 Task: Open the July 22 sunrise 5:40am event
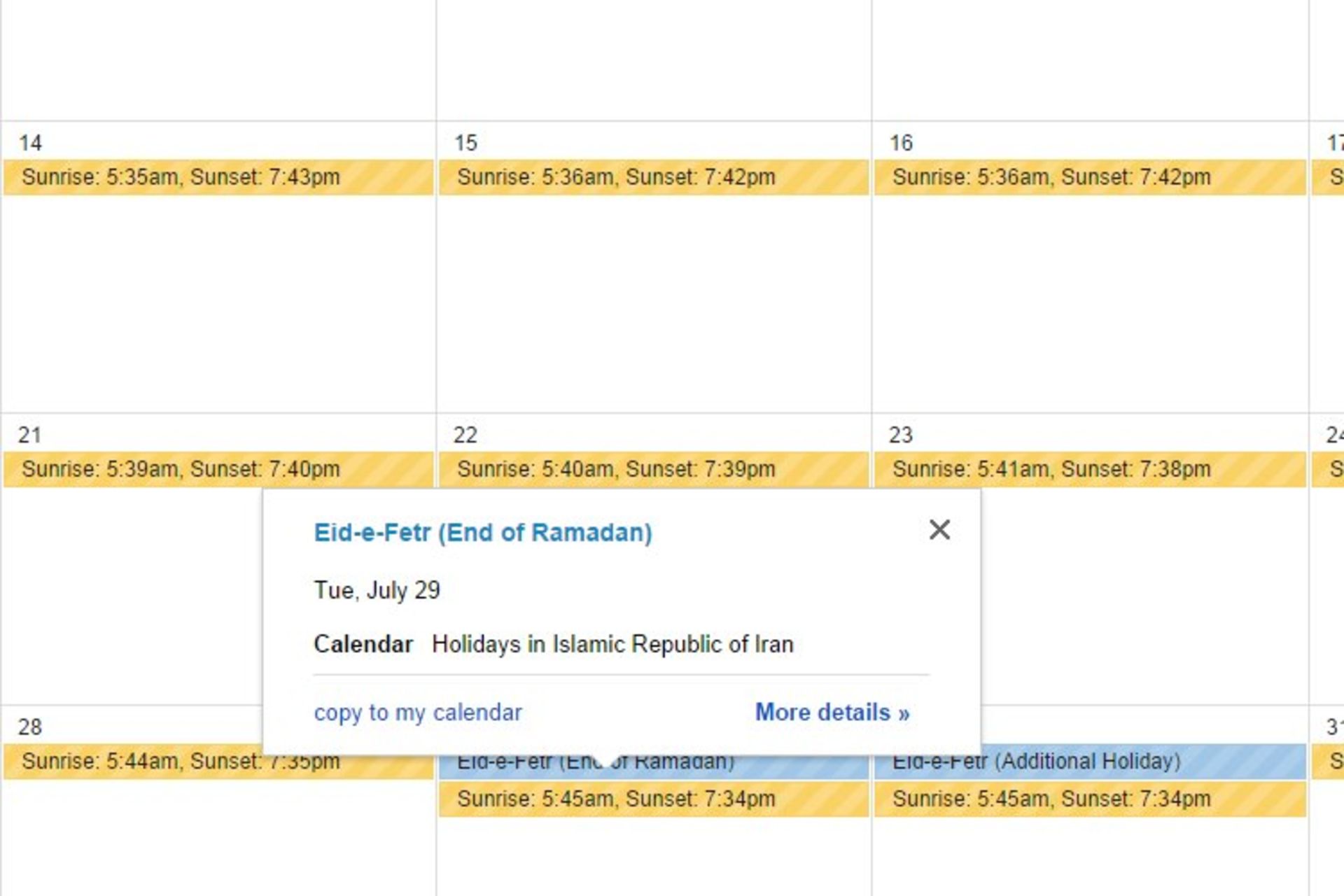(x=653, y=469)
